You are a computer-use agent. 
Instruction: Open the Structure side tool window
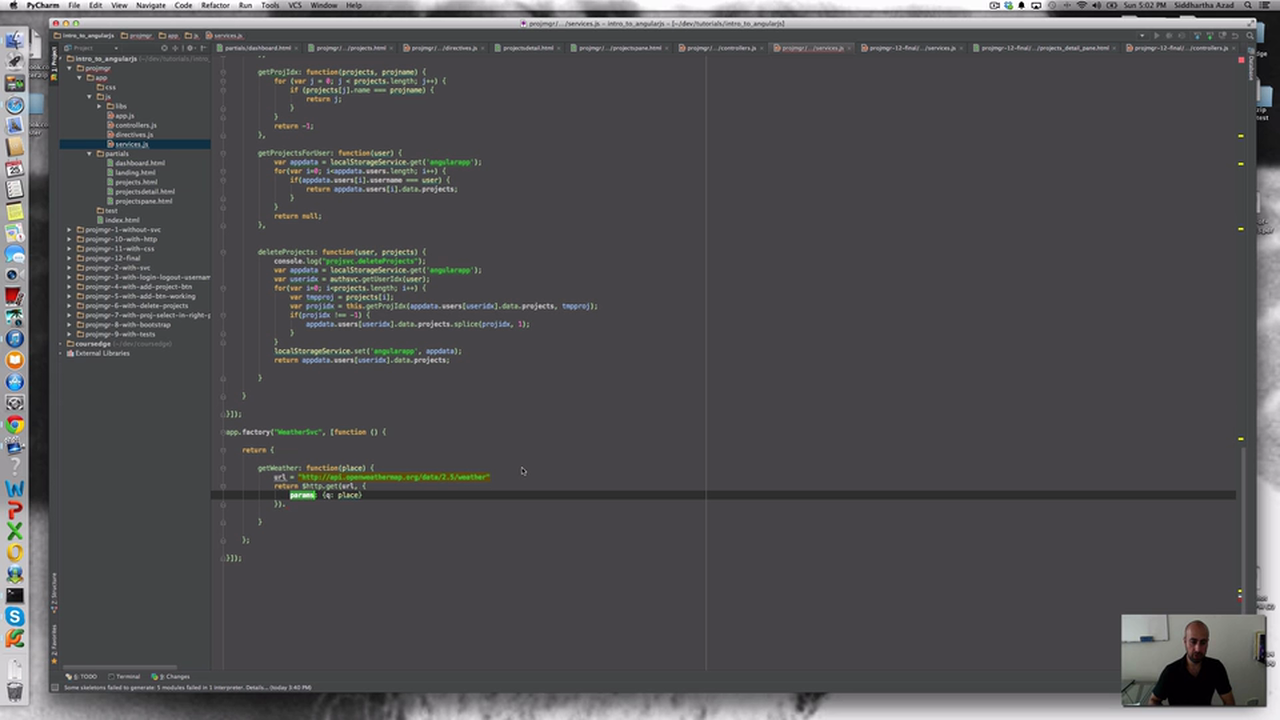click(54, 592)
